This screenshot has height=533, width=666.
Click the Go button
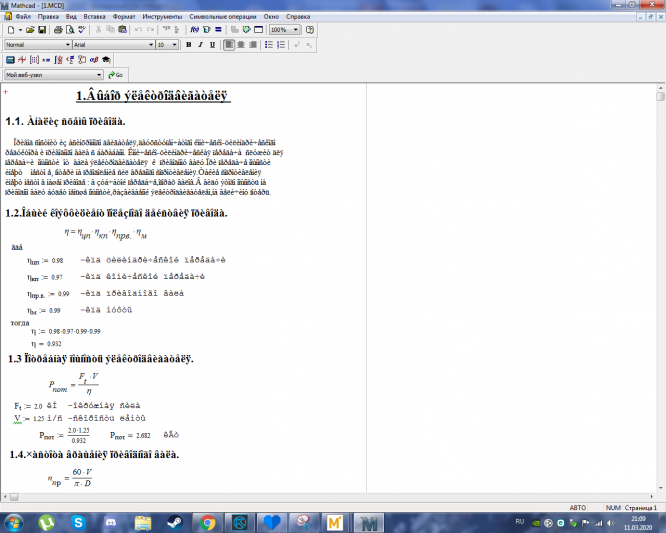[116, 75]
